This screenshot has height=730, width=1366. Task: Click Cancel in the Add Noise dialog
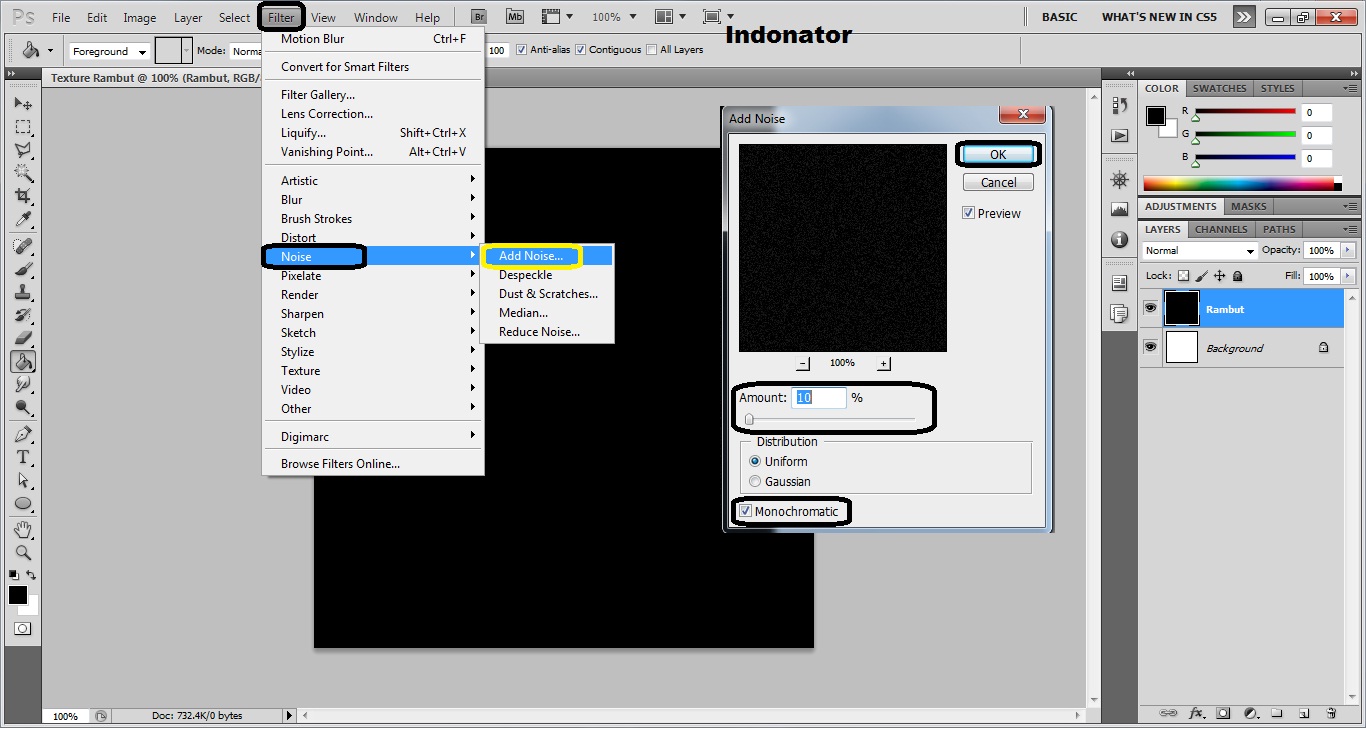[997, 181]
